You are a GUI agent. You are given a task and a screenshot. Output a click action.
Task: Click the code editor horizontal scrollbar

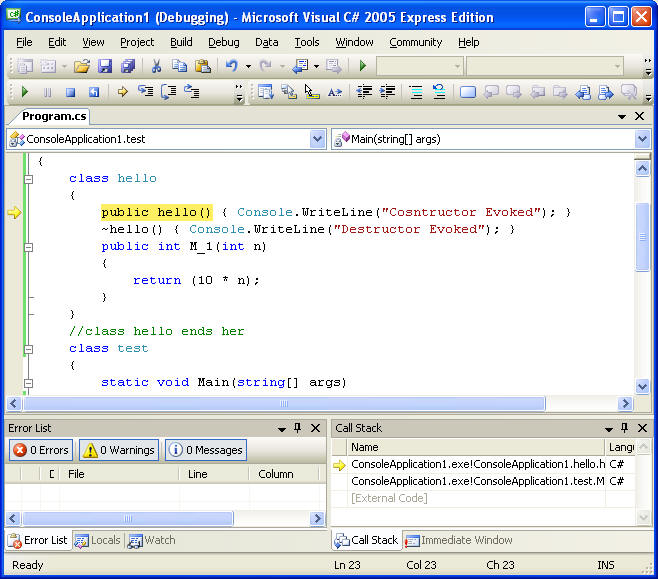point(285,404)
